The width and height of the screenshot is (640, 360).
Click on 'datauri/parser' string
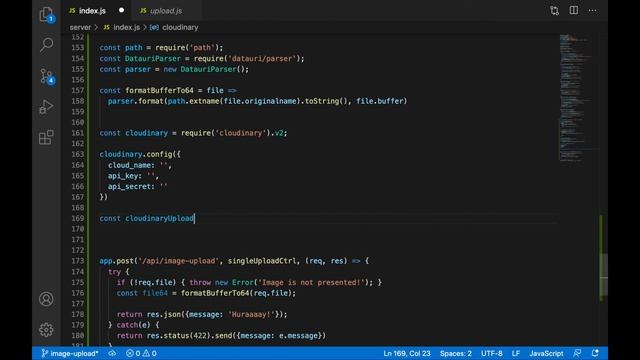262,59
